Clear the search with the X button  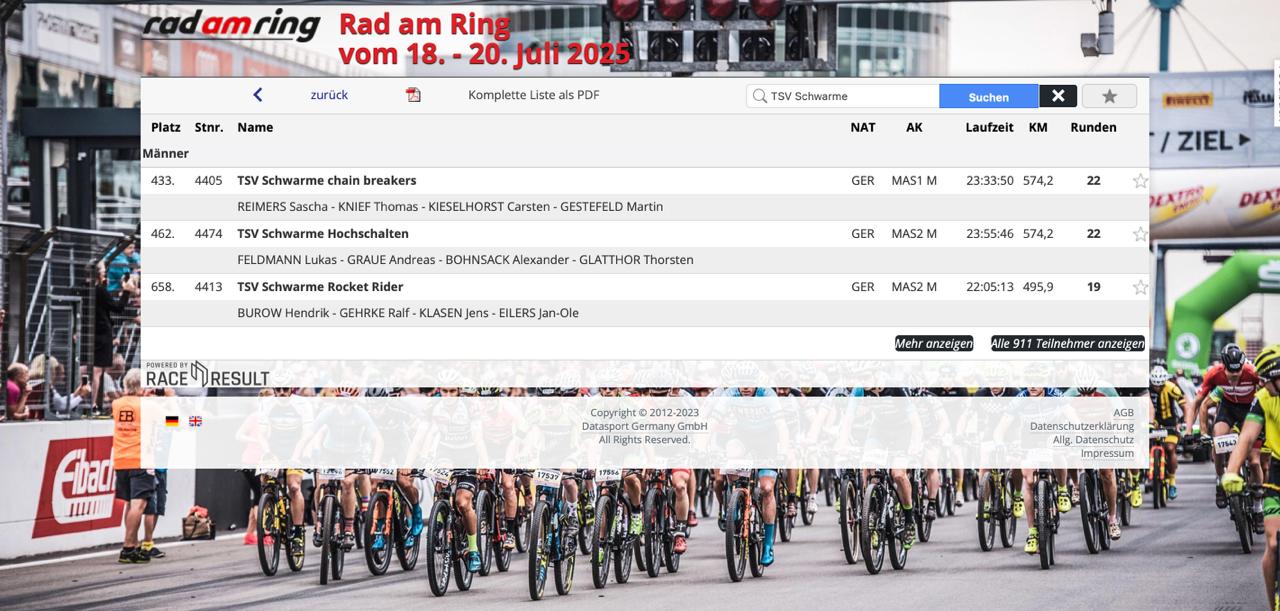(1058, 95)
